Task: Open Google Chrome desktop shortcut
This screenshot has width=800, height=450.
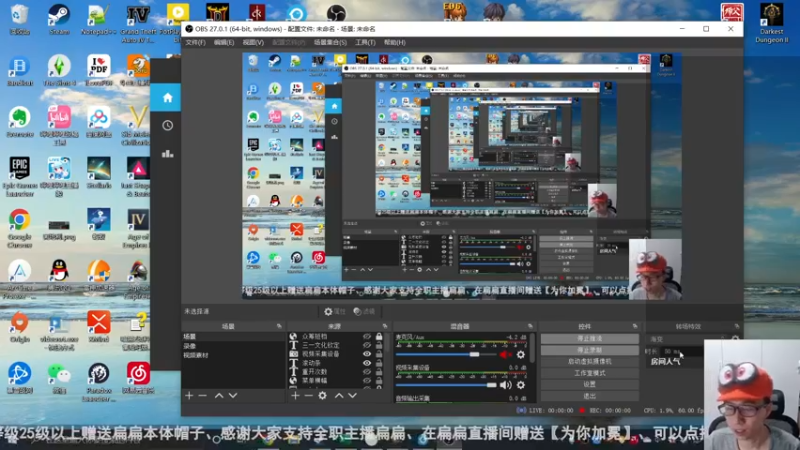Action: [x=19, y=228]
